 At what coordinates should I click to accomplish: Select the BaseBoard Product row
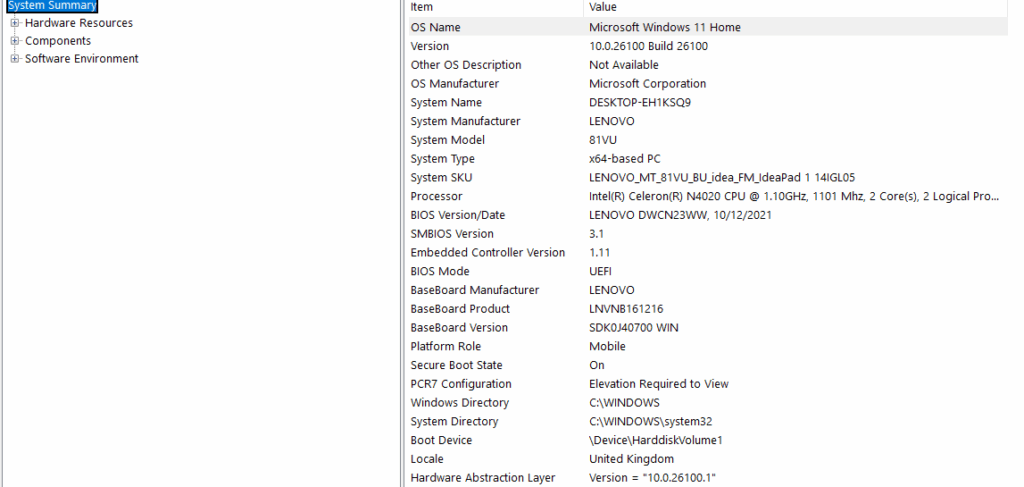click(707, 309)
